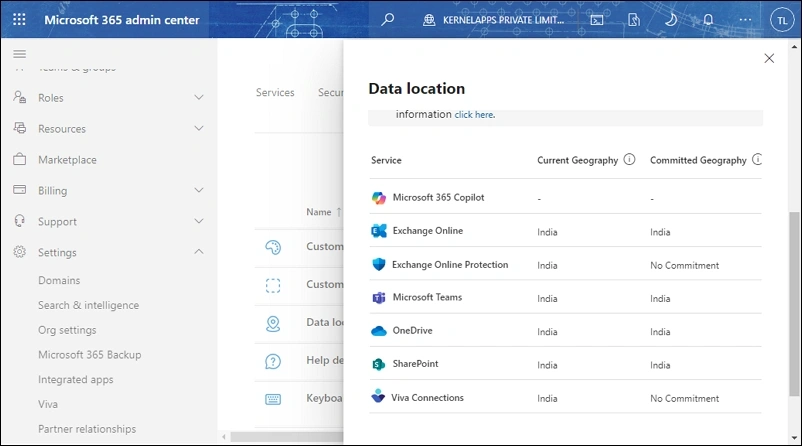Expand the Billing chevron
The height and width of the screenshot is (446, 802).
click(x=199, y=190)
